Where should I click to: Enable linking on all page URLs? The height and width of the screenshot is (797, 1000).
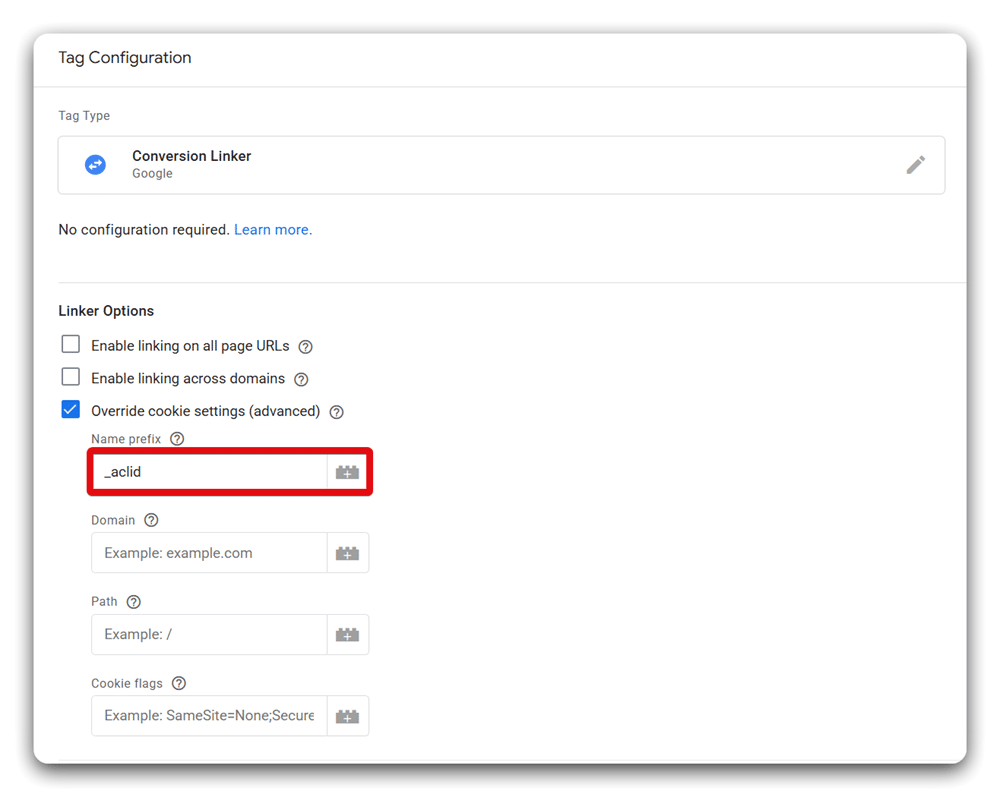pos(70,343)
